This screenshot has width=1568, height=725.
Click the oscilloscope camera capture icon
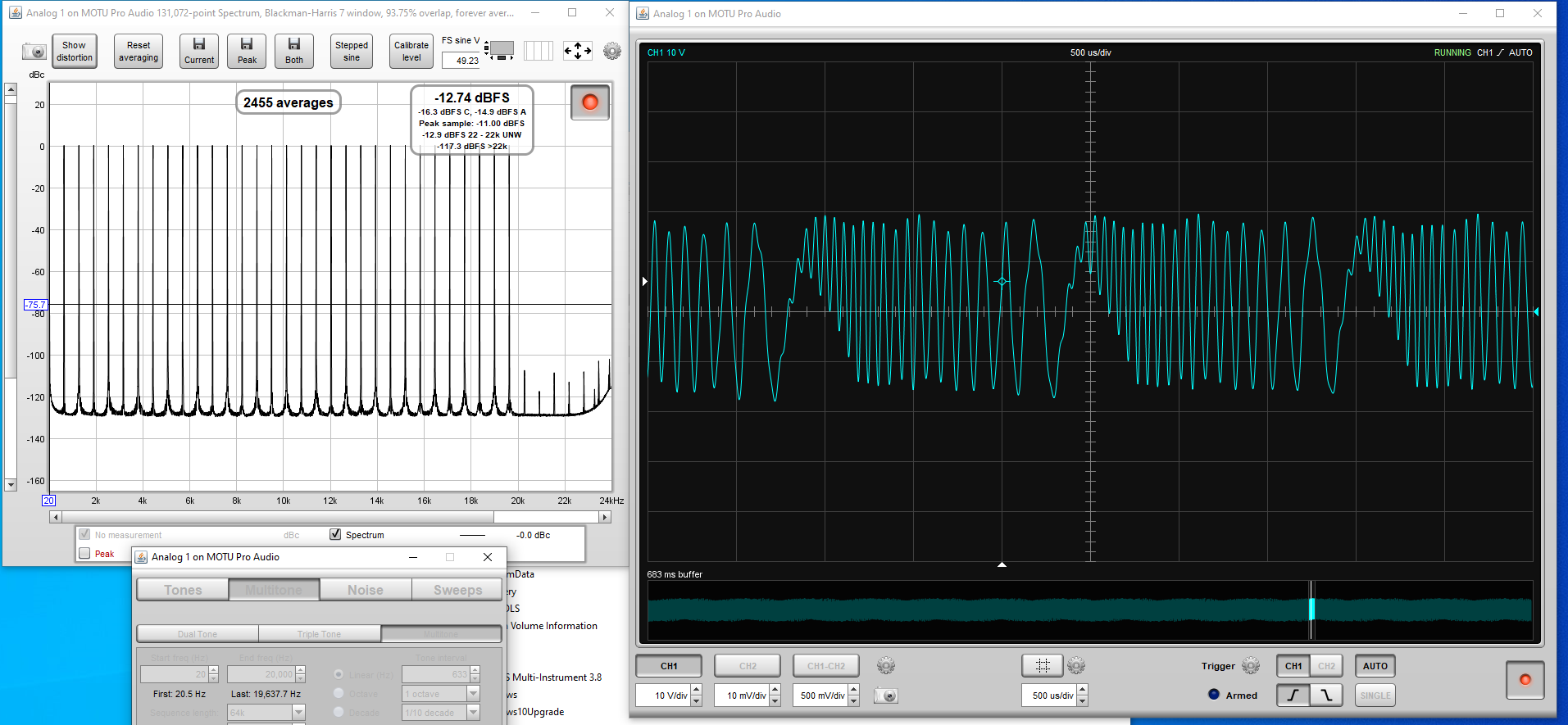tap(886, 696)
